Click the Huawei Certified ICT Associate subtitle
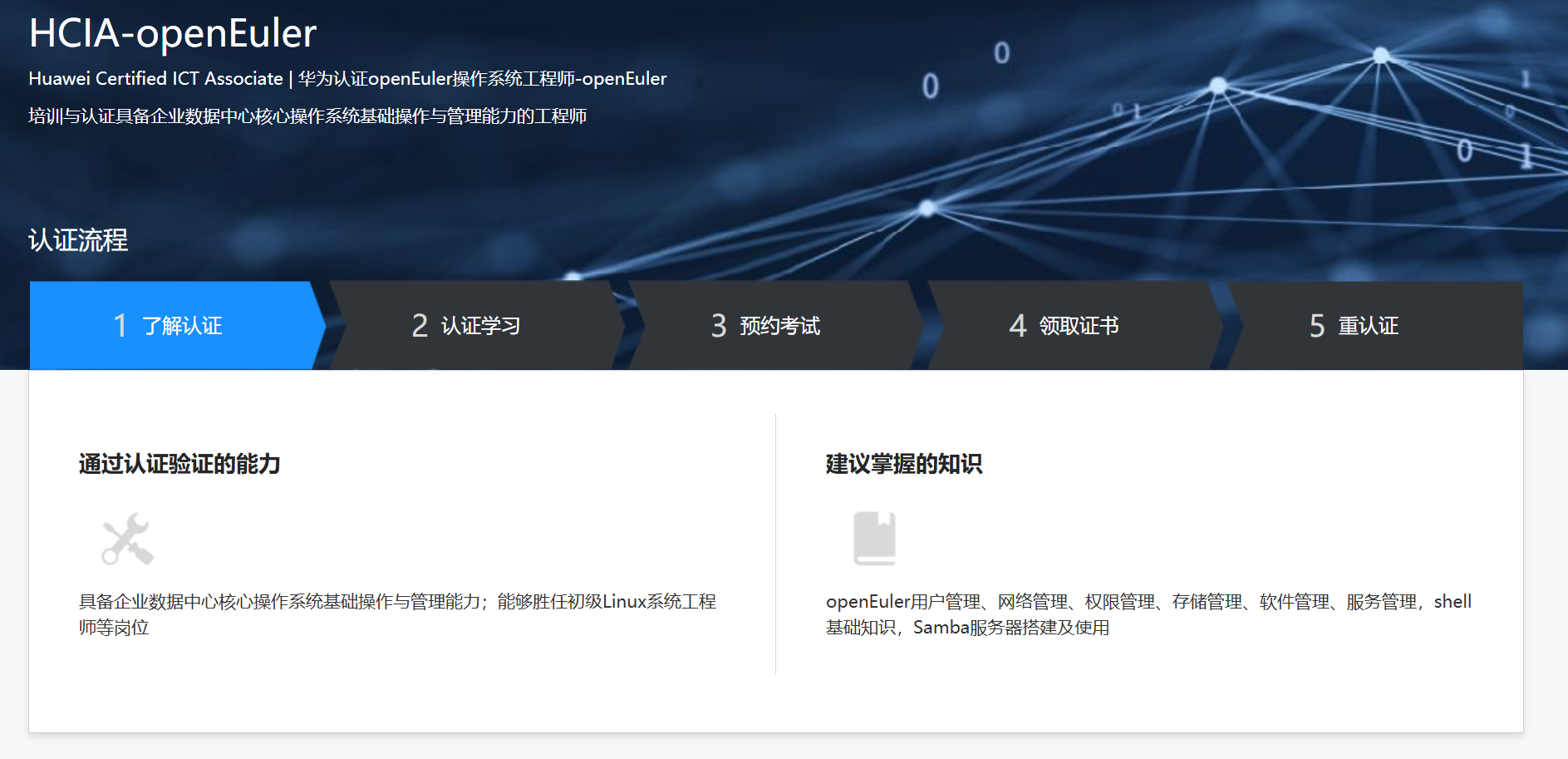This screenshot has height=759, width=1568. (x=347, y=78)
